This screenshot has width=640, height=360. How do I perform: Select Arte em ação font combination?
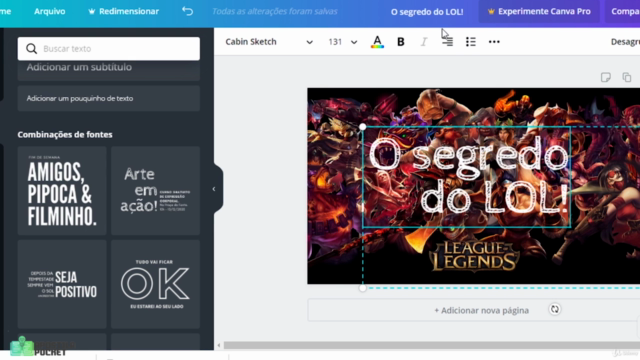(156, 191)
